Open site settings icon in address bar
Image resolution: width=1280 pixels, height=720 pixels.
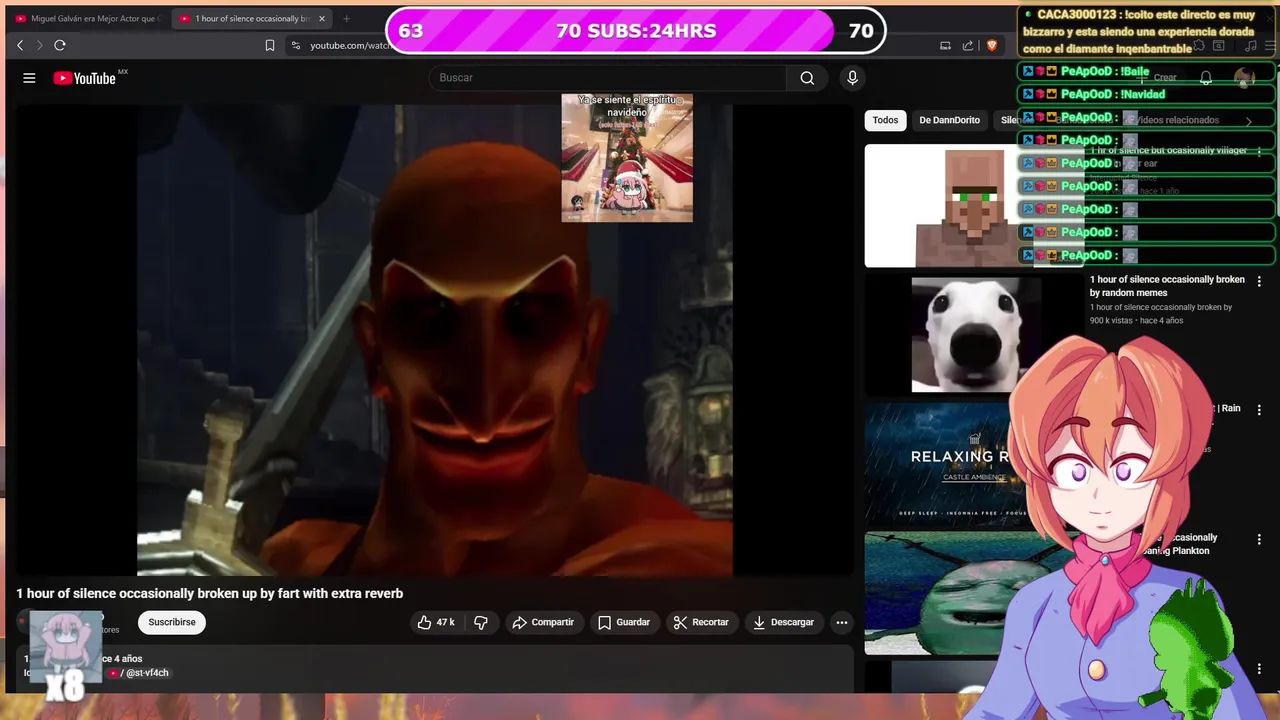295,45
